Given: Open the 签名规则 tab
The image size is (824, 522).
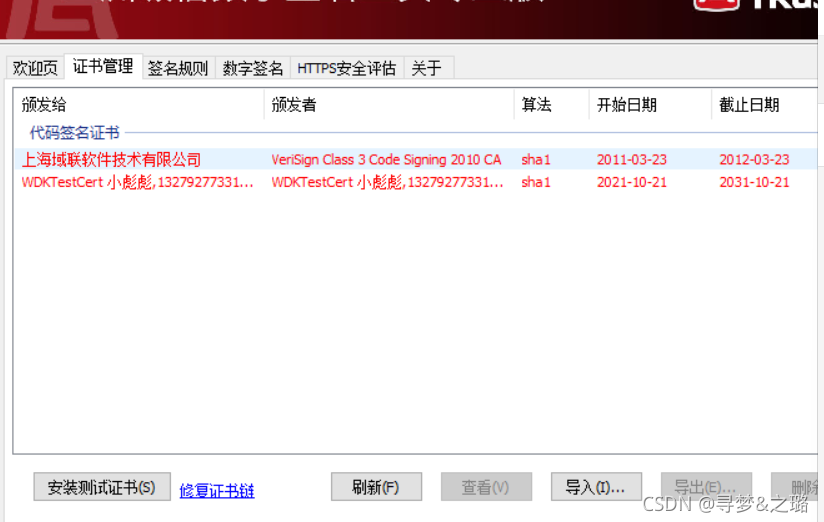Looking at the screenshot, I should 178,68.
